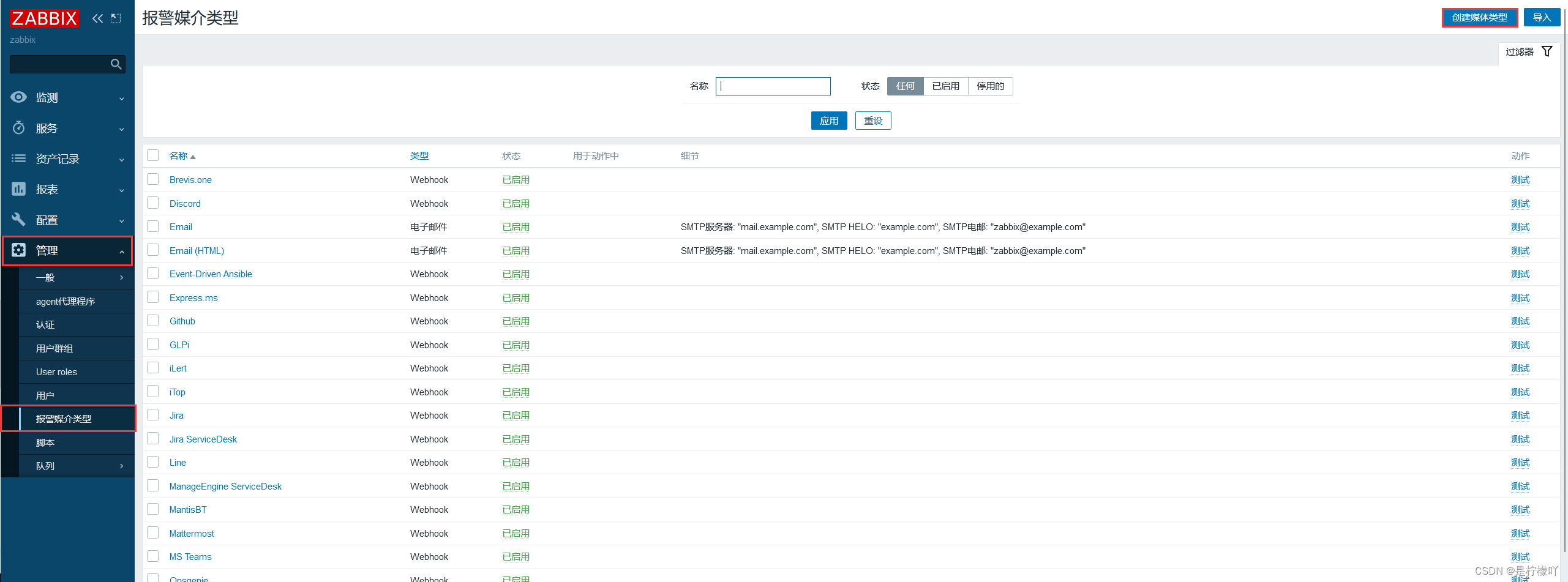
Task: Expand the 队列 submenu arrow
Action: tap(121, 466)
